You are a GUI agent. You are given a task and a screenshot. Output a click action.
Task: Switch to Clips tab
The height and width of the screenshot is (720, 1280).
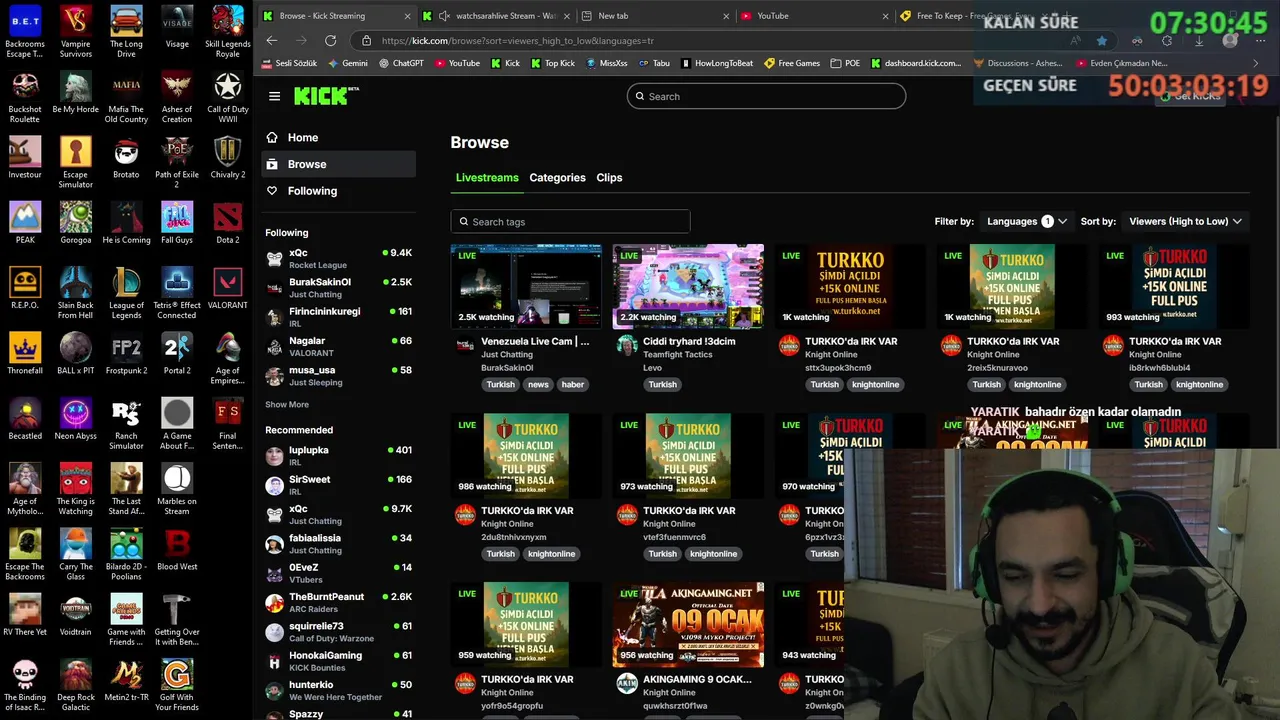tap(609, 177)
